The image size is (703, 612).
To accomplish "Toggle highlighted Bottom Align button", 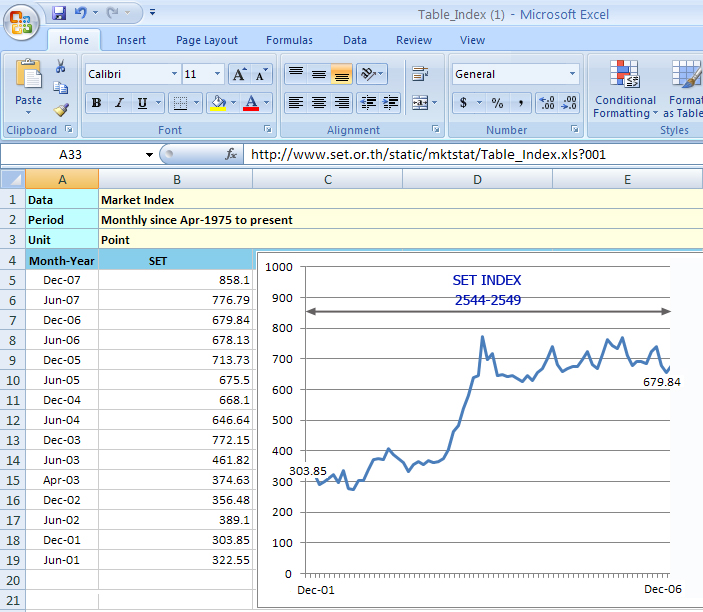I will (x=342, y=74).
